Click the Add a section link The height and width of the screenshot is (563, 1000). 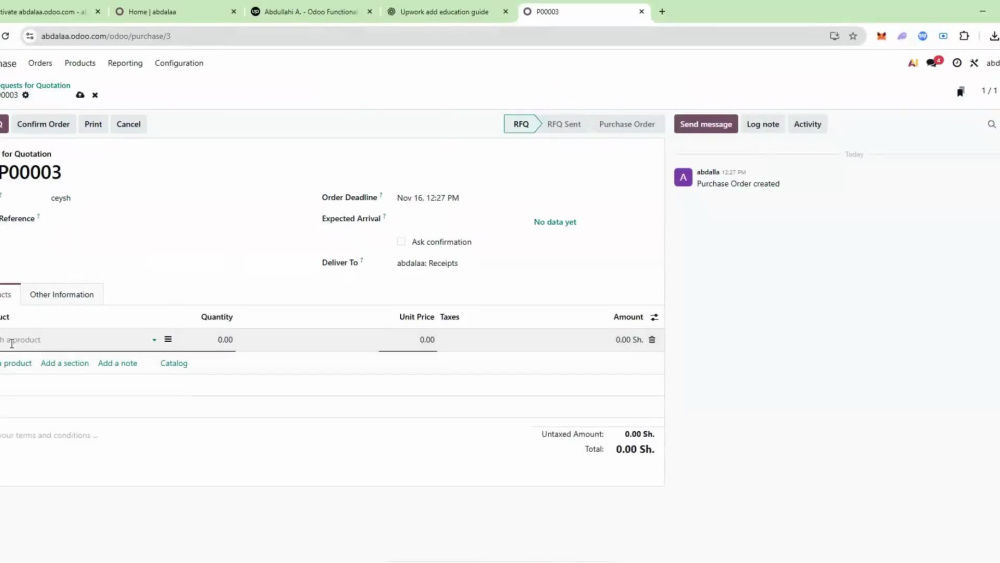(x=64, y=363)
